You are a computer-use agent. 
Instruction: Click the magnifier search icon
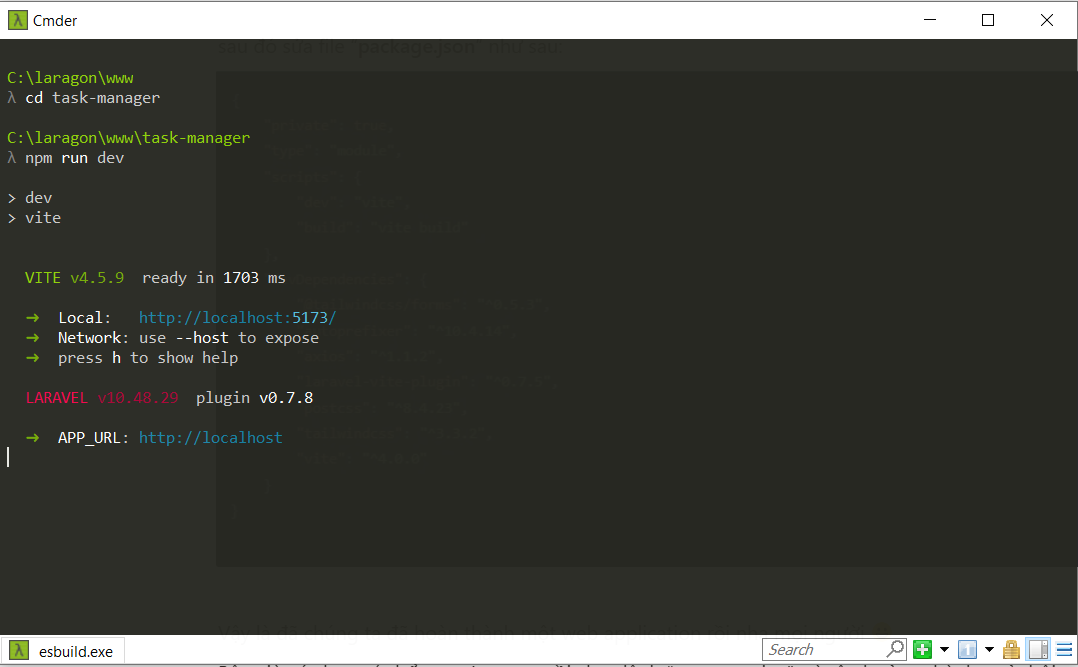coord(895,648)
